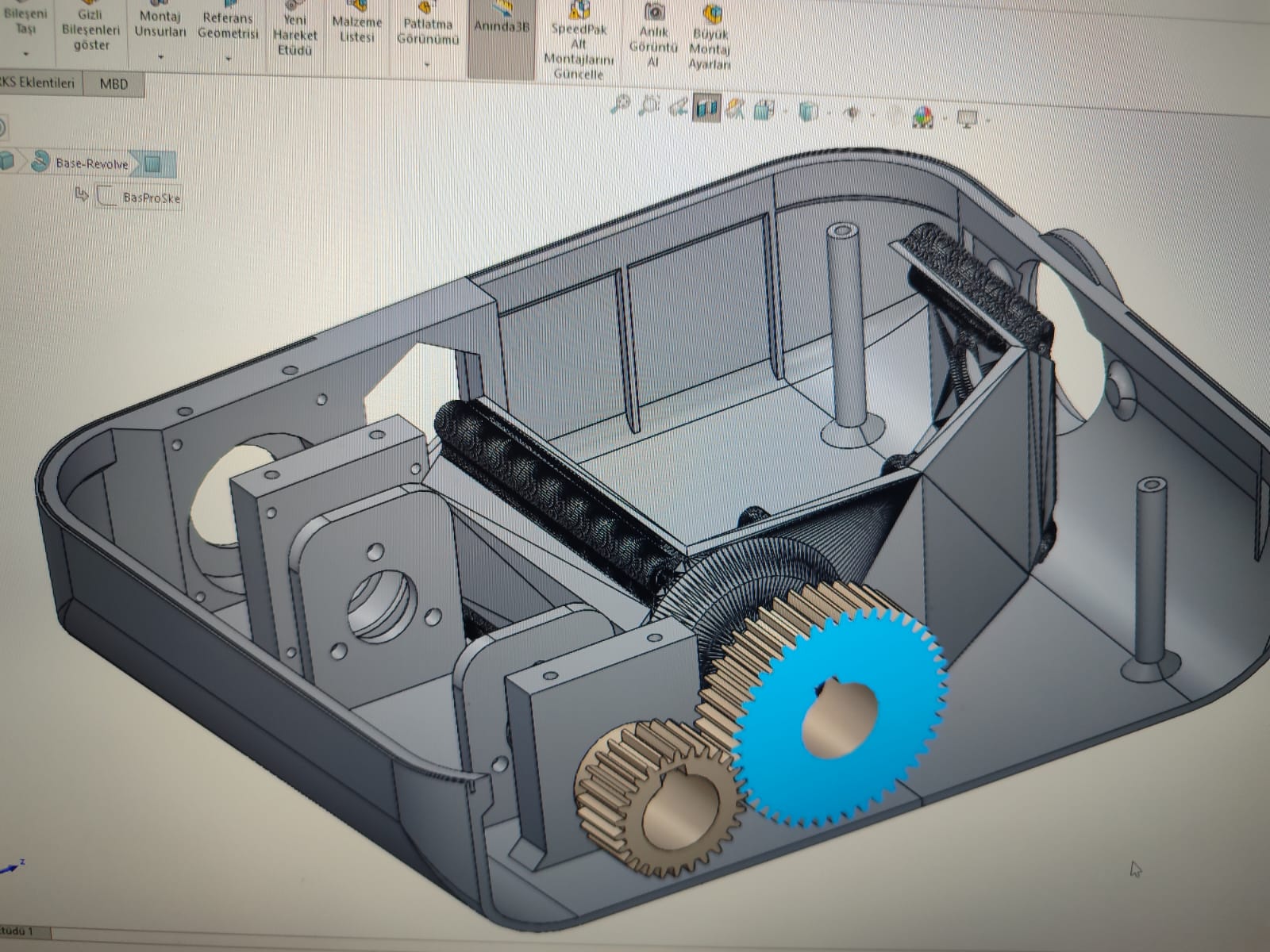1270x952 pixels.
Task: Click the Apply Scene colored sphere icon
Action: pos(922,117)
